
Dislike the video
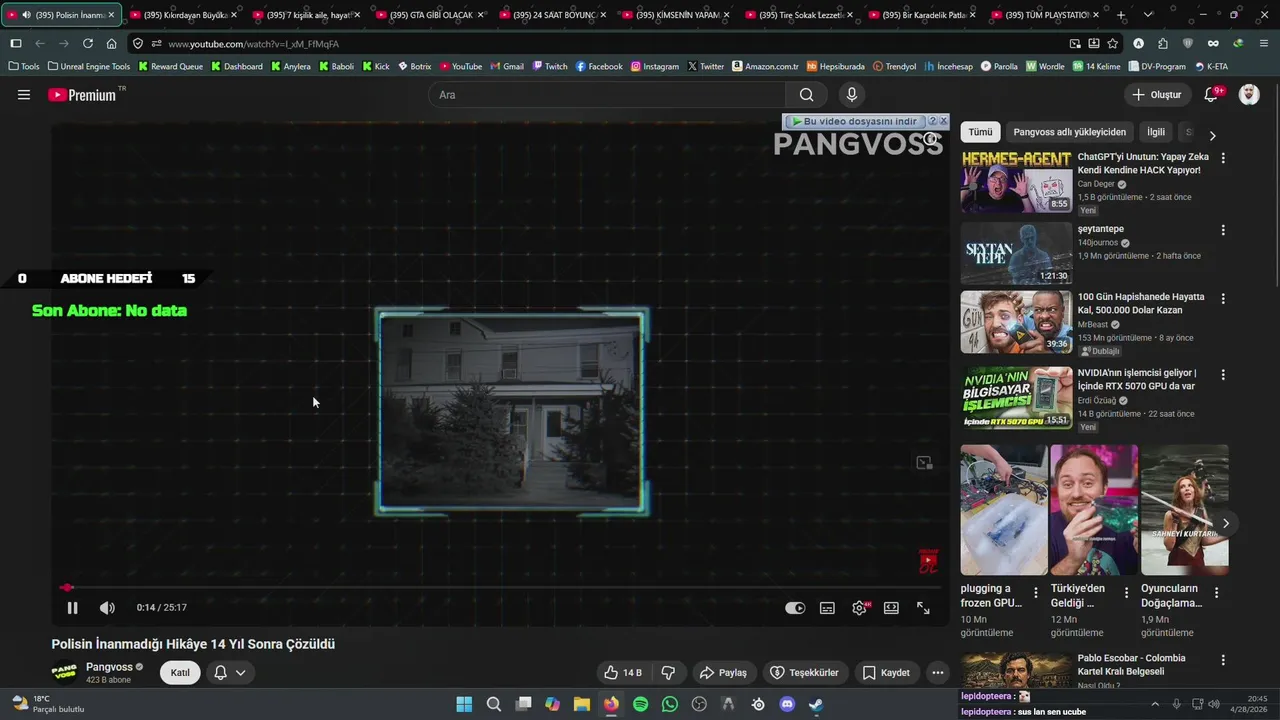tap(668, 673)
